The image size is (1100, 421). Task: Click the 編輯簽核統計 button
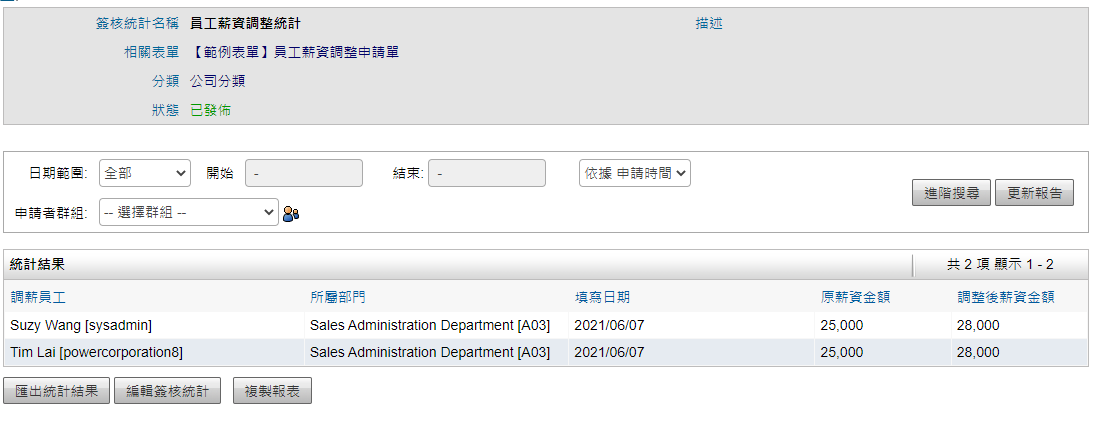(x=168, y=391)
